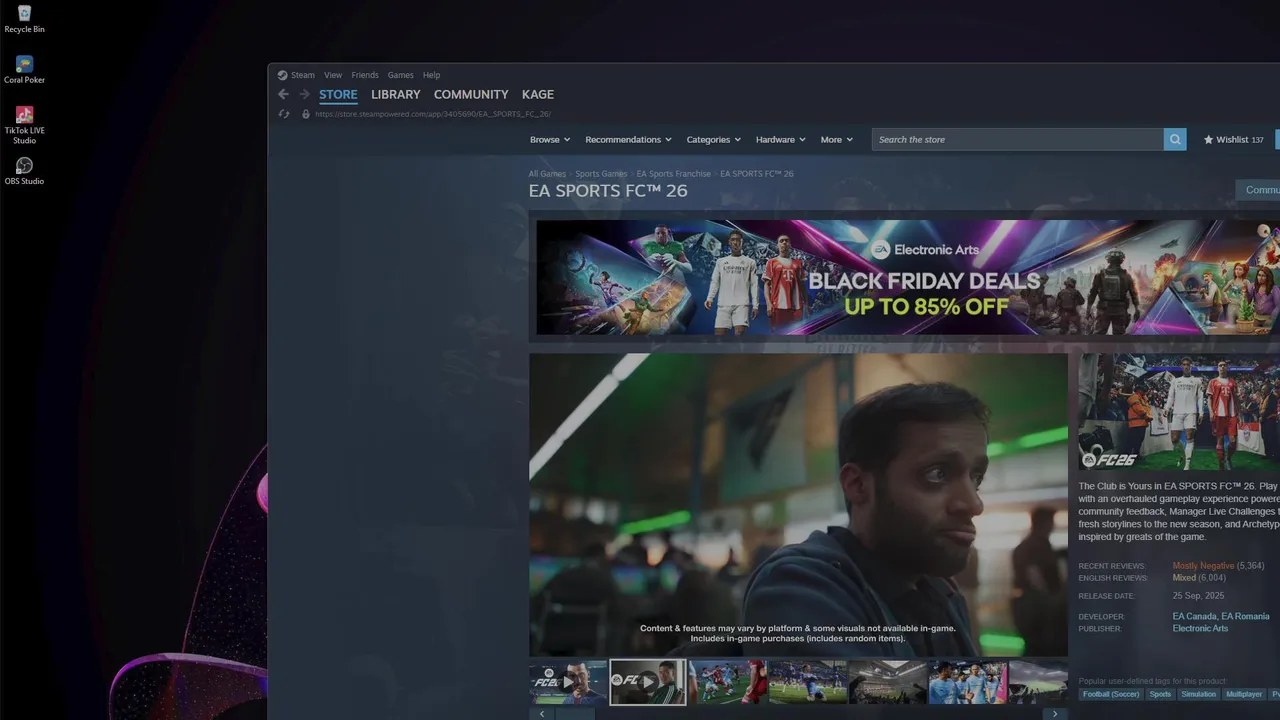Expand the Recommendations dropdown

click(x=628, y=140)
